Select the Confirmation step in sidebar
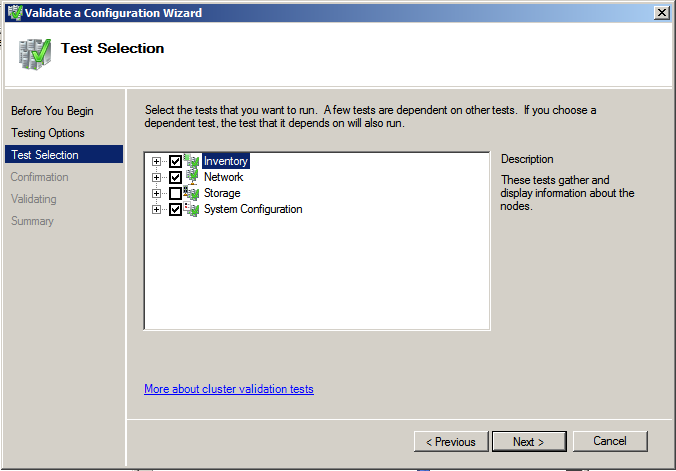Viewport: 676px width, 471px height. point(40,177)
